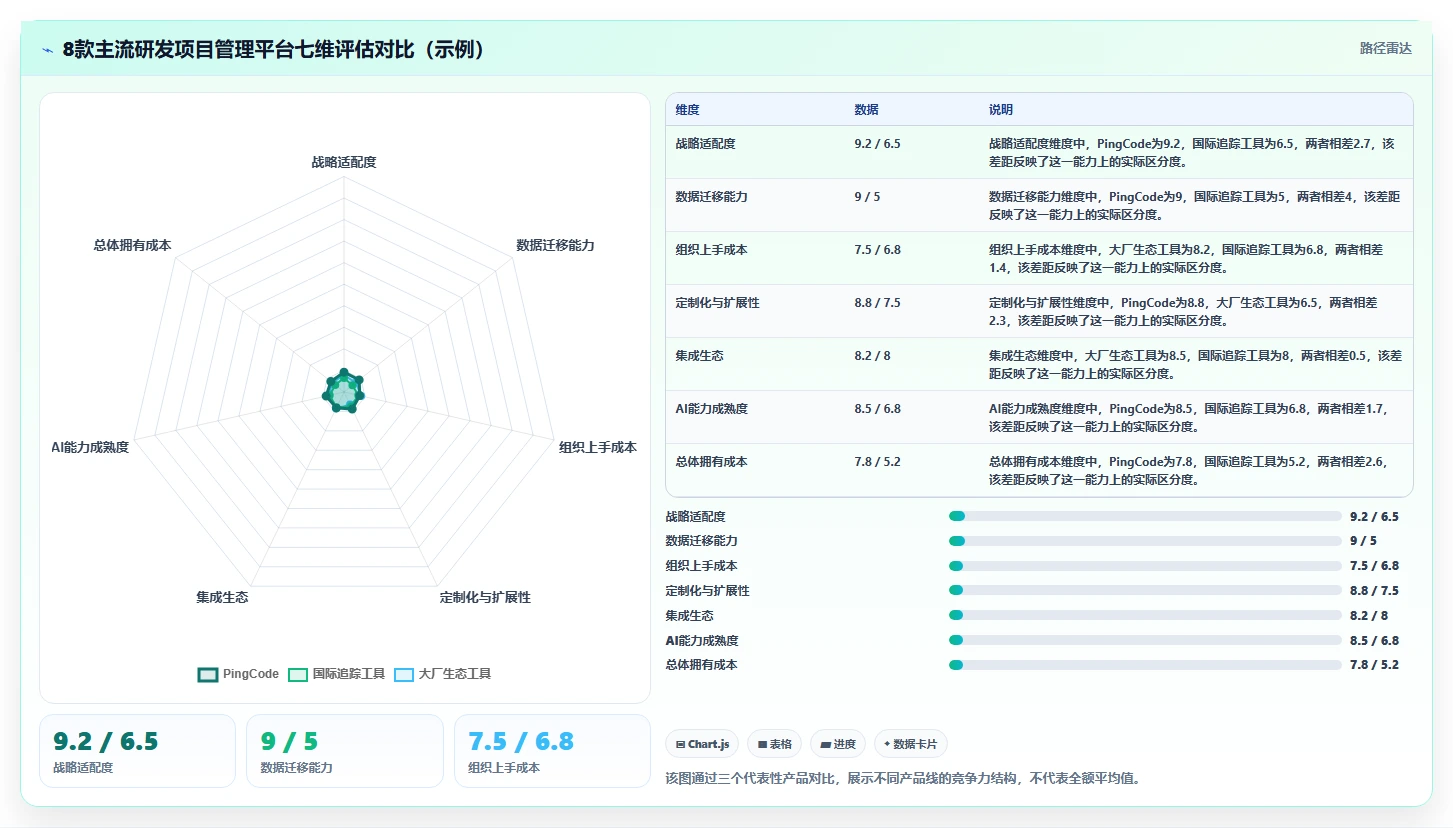The width and height of the screenshot is (1453, 828).
Task: Click the 战略适配度 progress bar
Action: pyautogui.click(x=1145, y=516)
